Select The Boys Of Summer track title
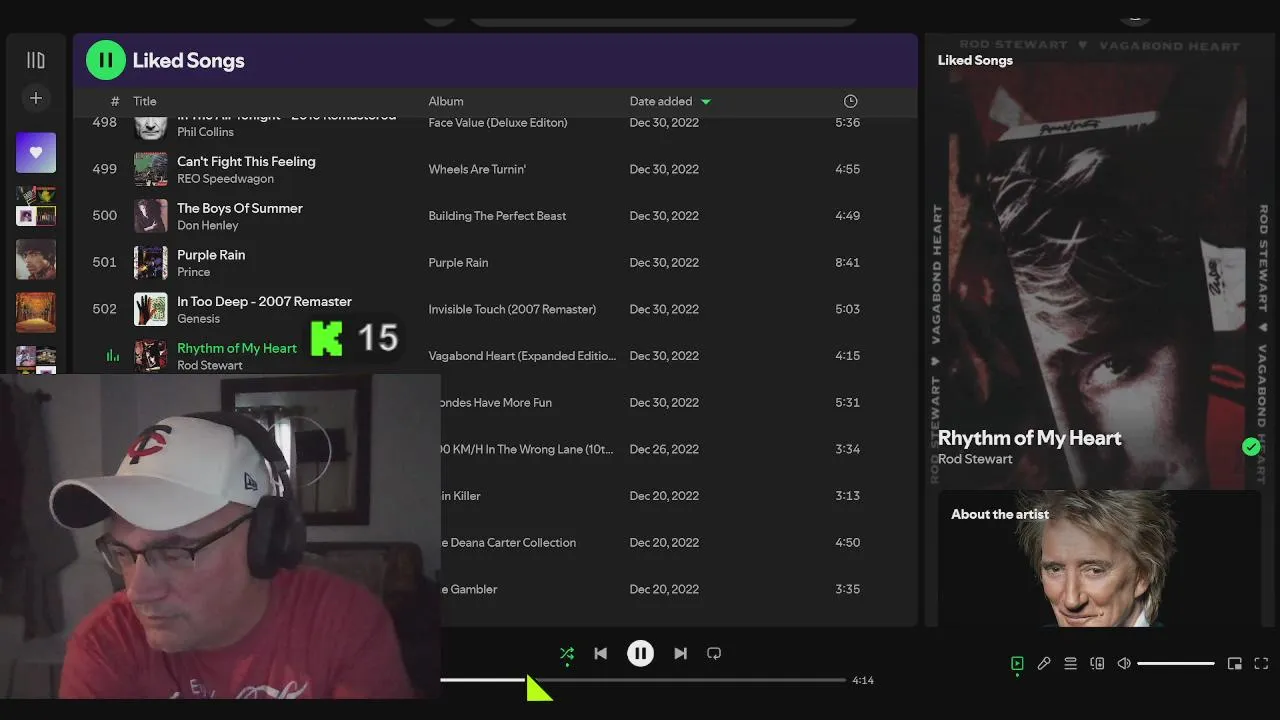 coord(240,208)
